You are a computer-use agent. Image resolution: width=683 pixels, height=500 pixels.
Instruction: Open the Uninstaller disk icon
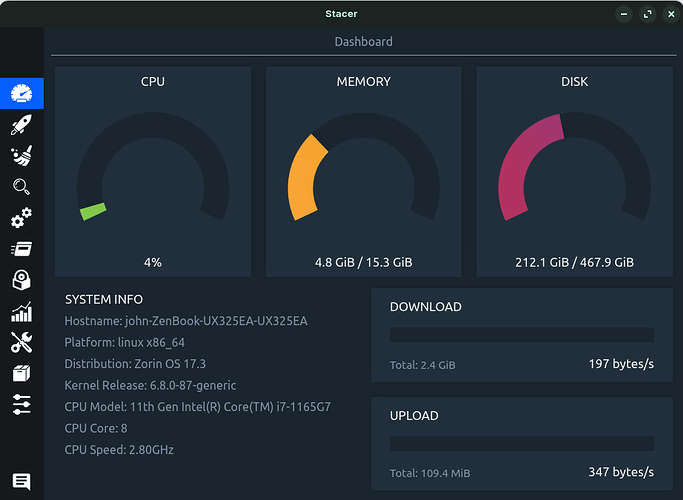coord(21,280)
